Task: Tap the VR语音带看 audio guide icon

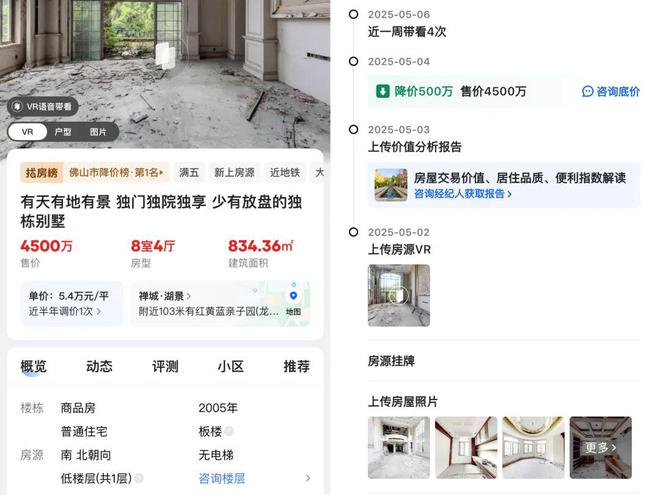Action: tap(17, 106)
